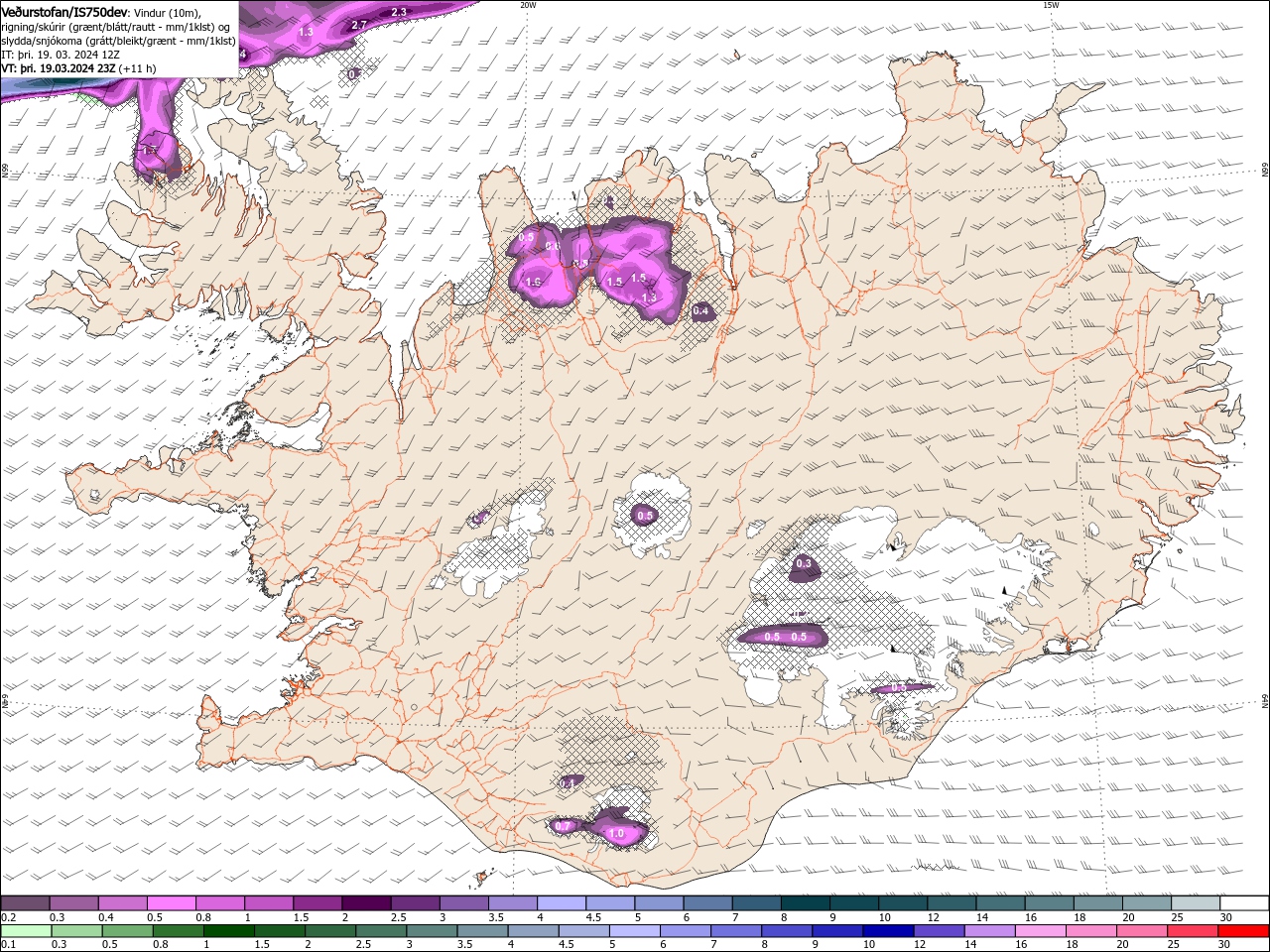Screen dimensions: 1270x952
Task: Pick the upper-row swatch between 1 and 1.5
Action: [x=269, y=903]
